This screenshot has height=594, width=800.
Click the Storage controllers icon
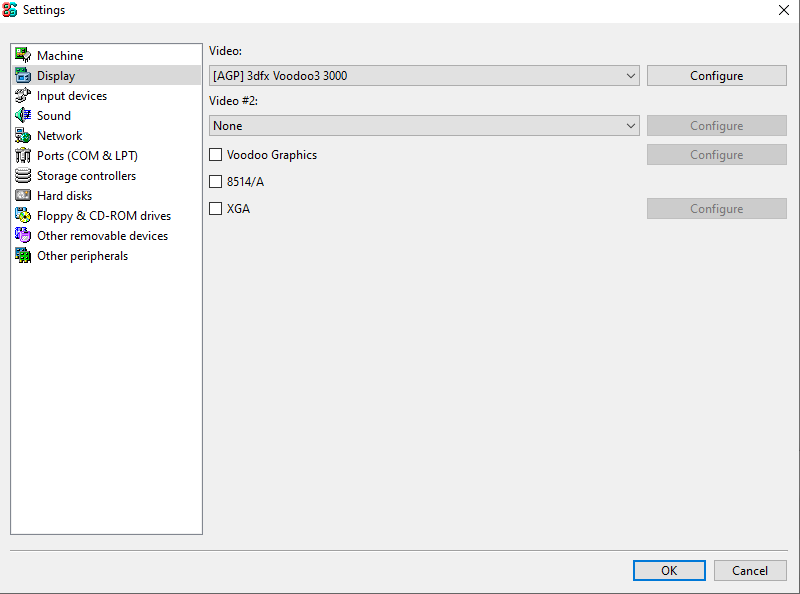tap(23, 176)
